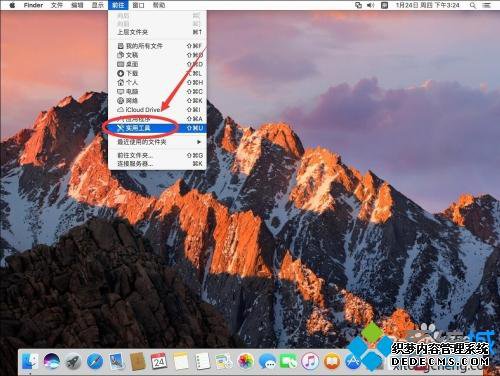The height and width of the screenshot is (376, 500).
Task: Open the Maps icon in Dock
Action: (x=224, y=361)
